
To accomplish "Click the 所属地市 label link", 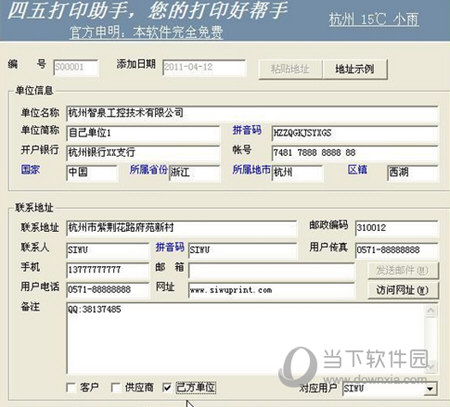I will pos(251,170).
